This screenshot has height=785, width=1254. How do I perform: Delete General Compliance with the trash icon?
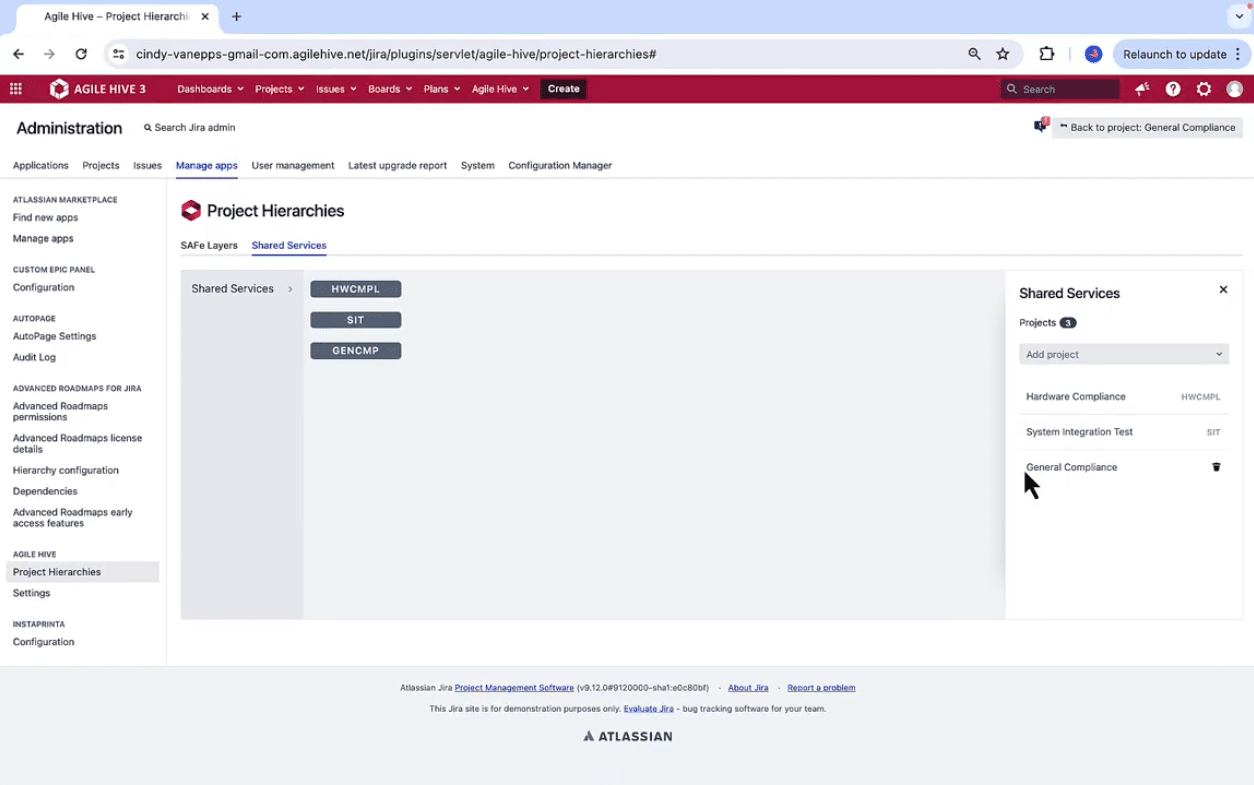1216,467
